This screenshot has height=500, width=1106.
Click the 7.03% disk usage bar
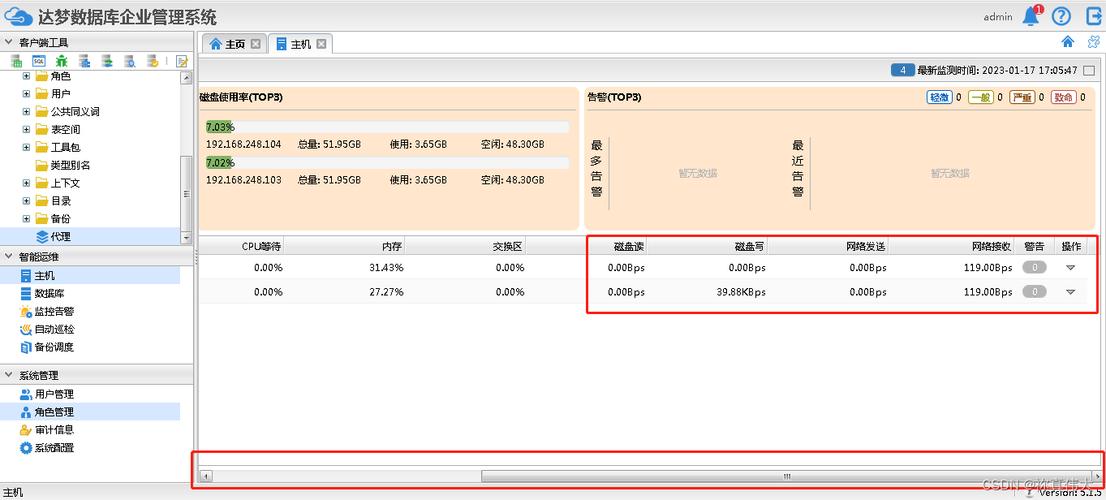(387, 127)
